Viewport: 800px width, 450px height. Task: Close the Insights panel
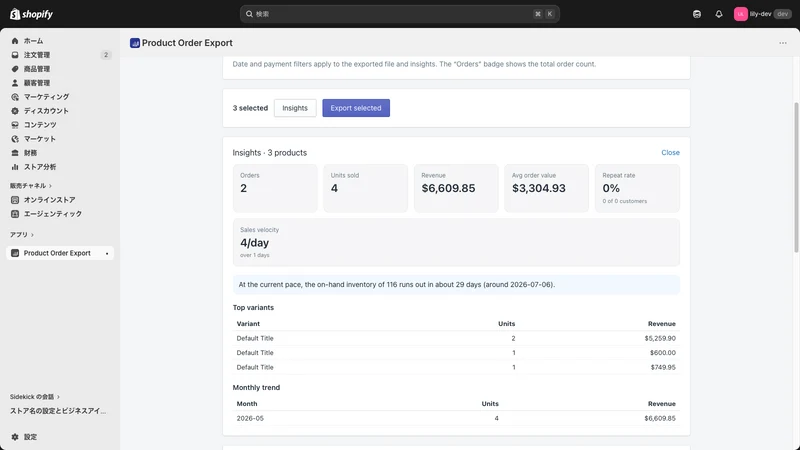pyautogui.click(x=670, y=153)
